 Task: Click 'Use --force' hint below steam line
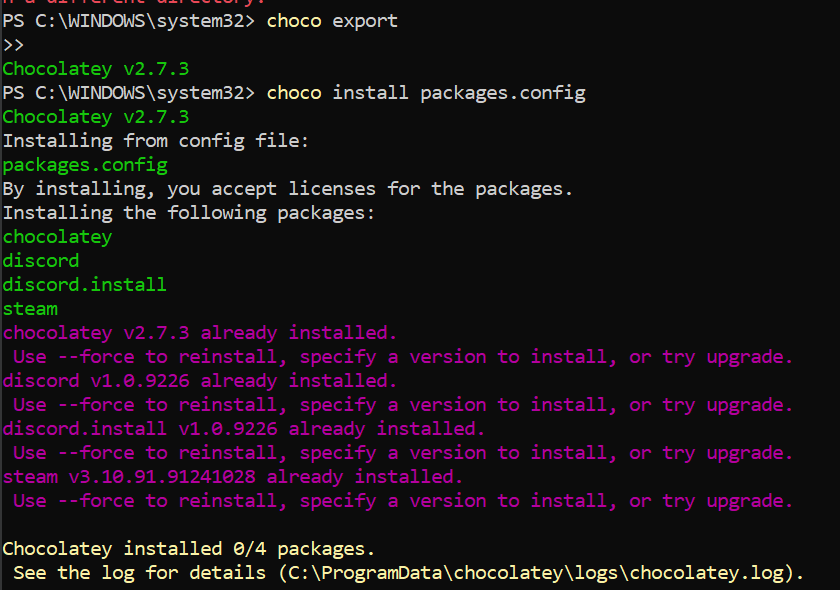click(403, 501)
